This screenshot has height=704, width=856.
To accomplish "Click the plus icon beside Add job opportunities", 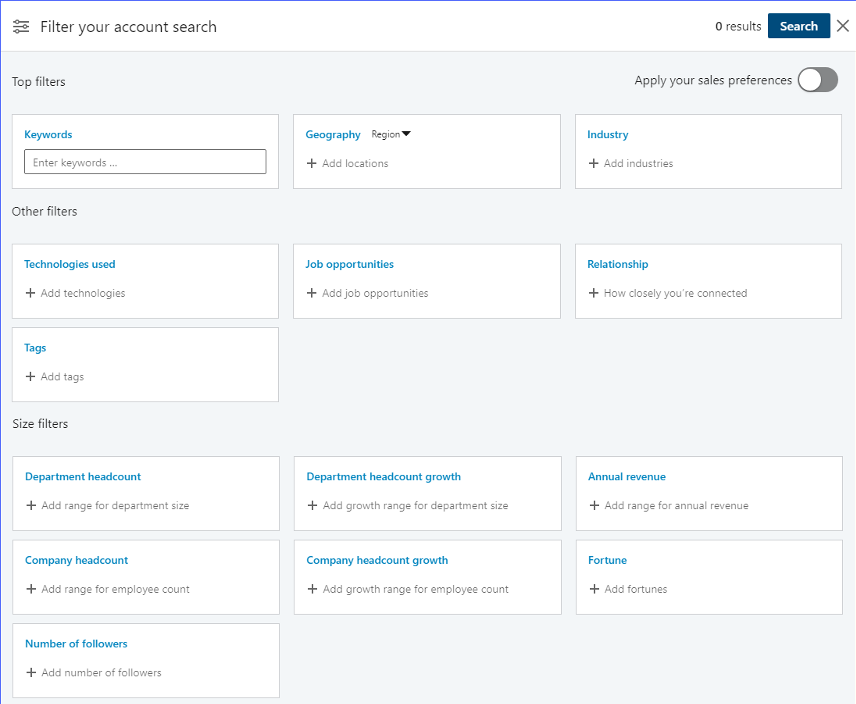I will point(312,293).
